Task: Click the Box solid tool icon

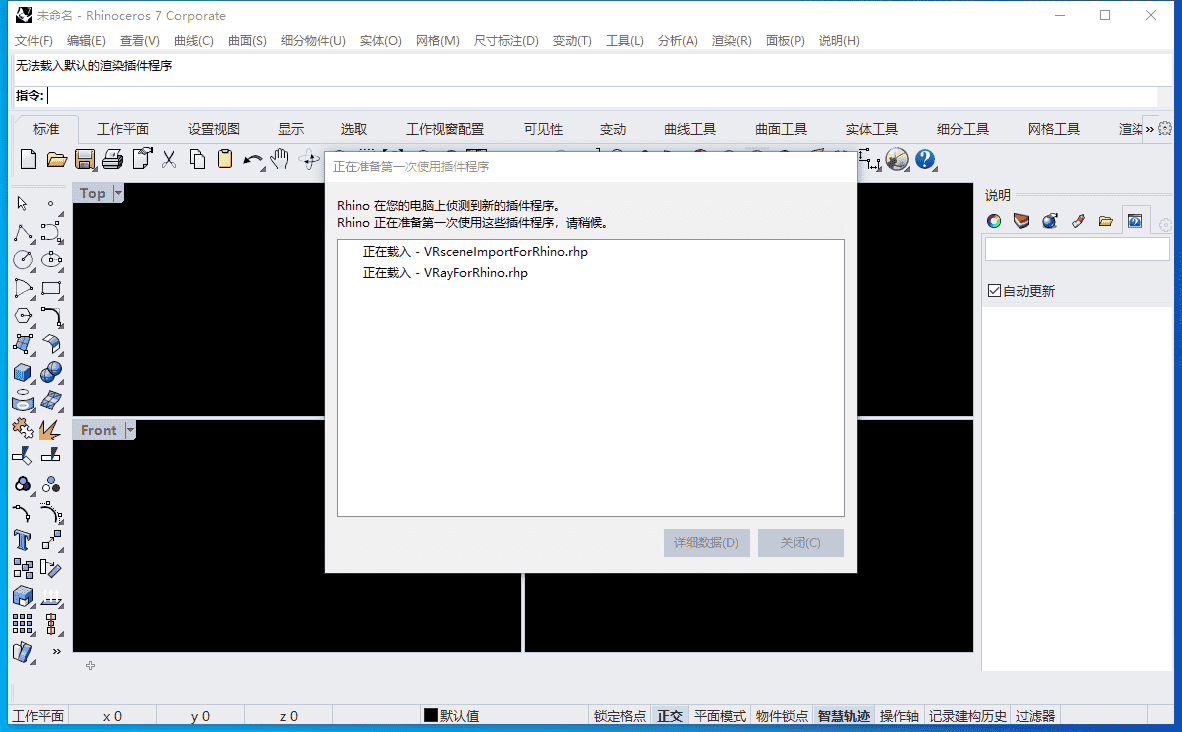Action: tap(22, 373)
